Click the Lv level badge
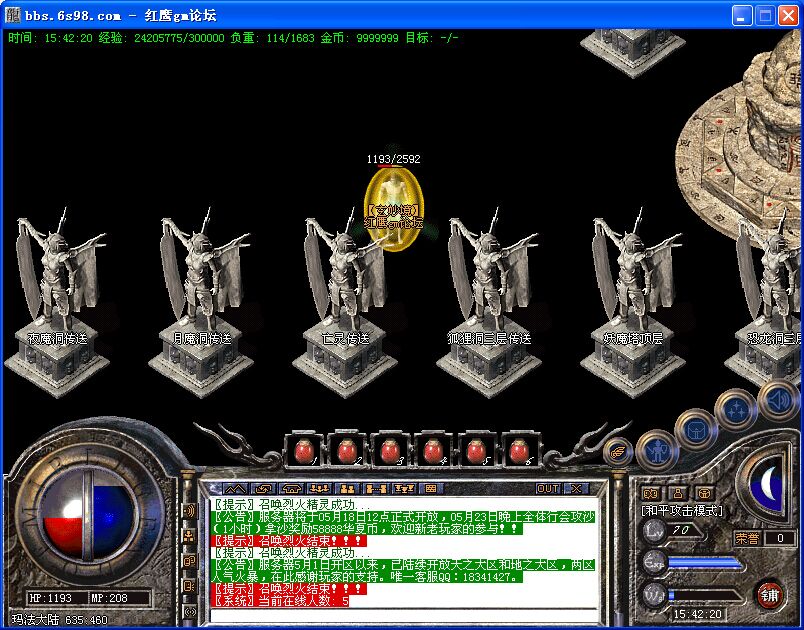Image resolution: width=804 pixels, height=630 pixels. (x=656, y=531)
